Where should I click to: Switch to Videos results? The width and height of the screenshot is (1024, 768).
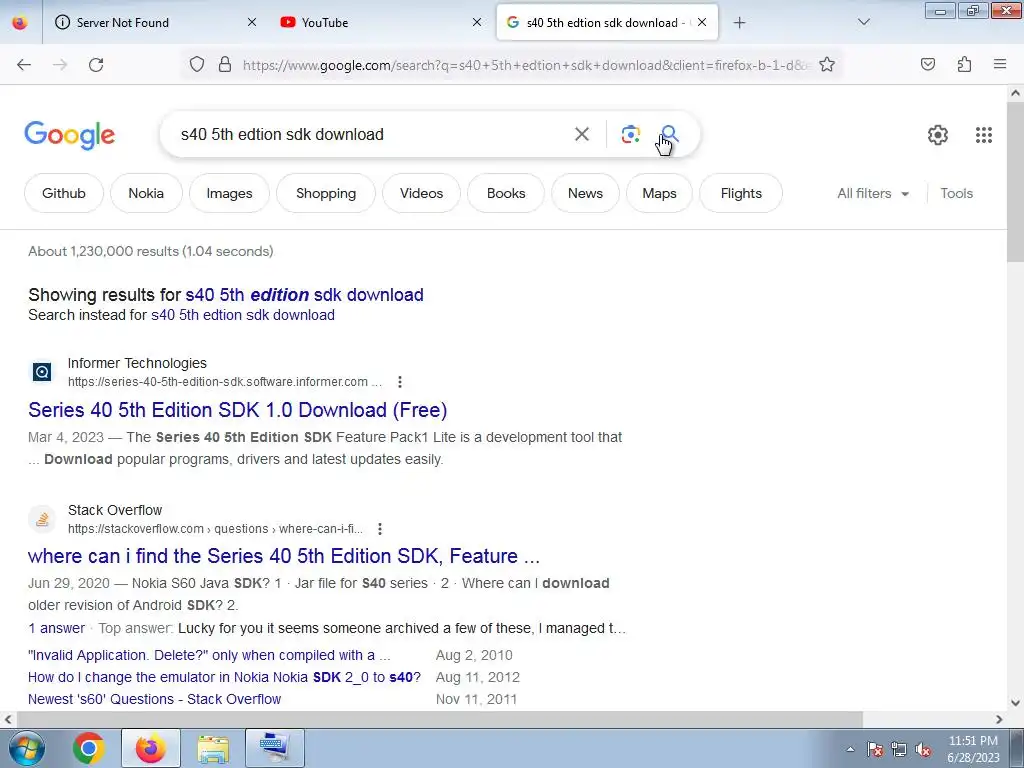(x=421, y=193)
